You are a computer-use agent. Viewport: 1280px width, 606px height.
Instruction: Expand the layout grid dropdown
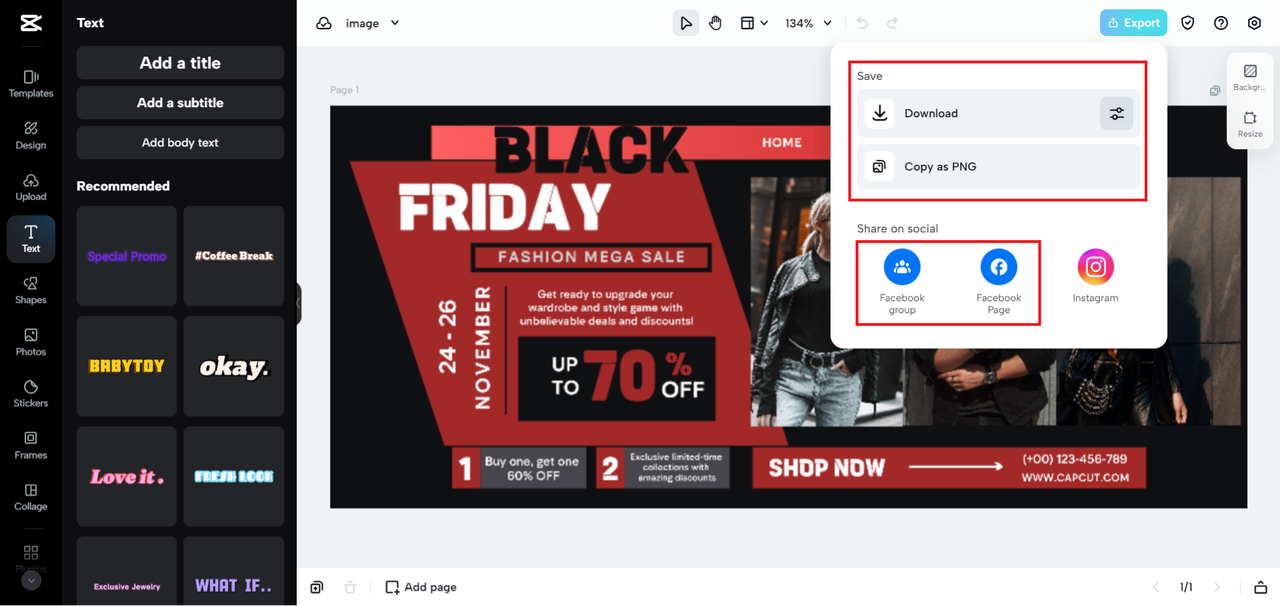click(754, 23)
